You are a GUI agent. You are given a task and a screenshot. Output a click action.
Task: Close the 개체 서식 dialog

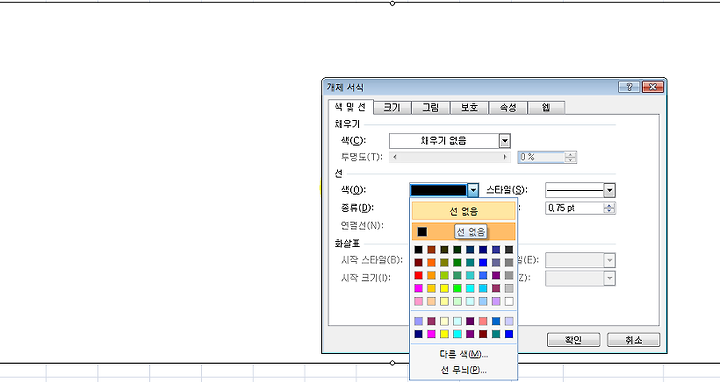click(x=652, y=87)
